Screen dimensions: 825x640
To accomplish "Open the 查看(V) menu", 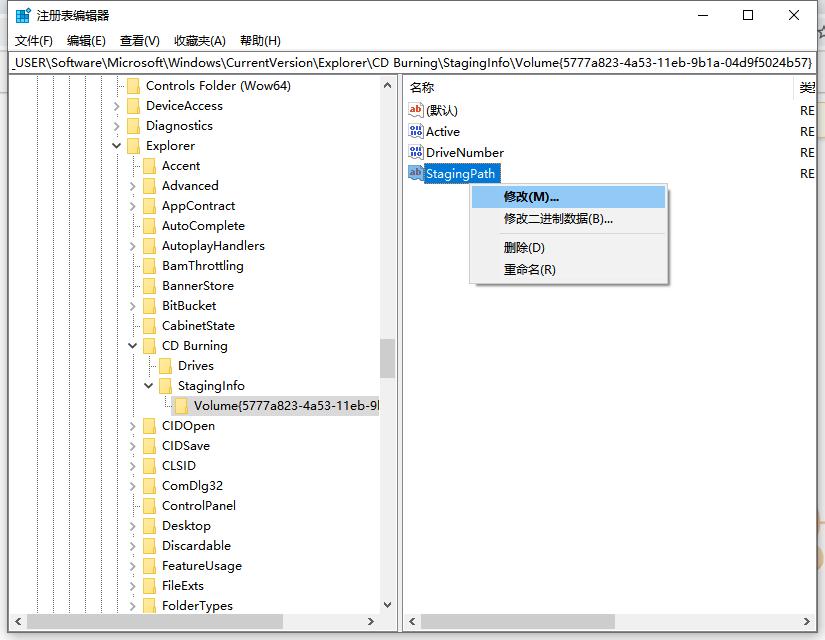I will coord(137,40).
